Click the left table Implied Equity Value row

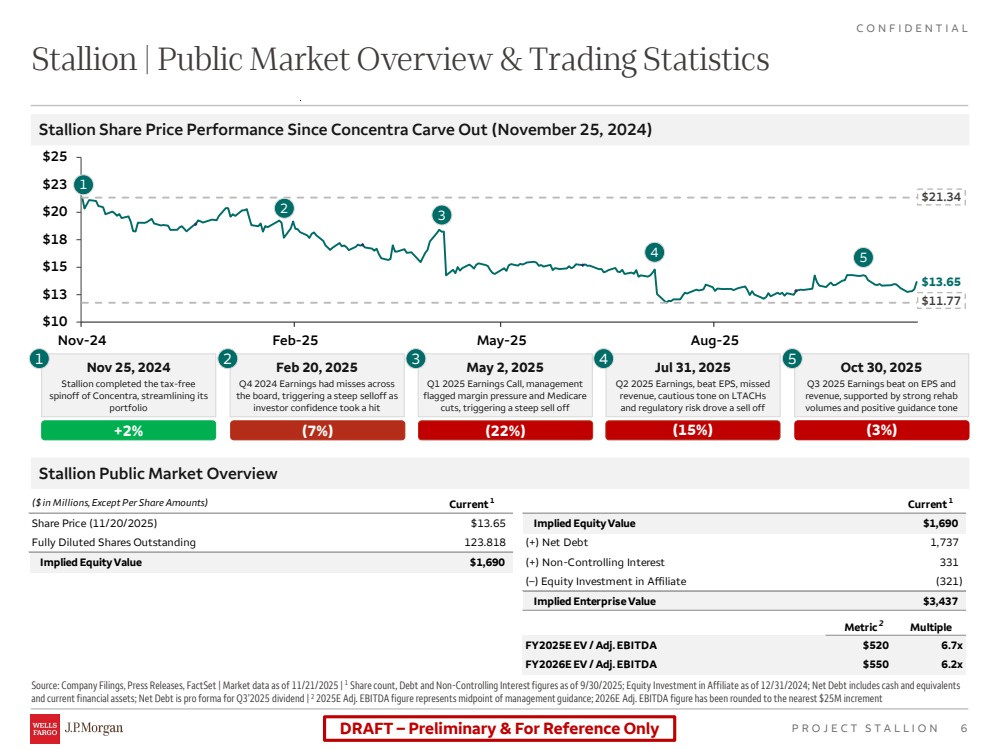tap(271, 562)
